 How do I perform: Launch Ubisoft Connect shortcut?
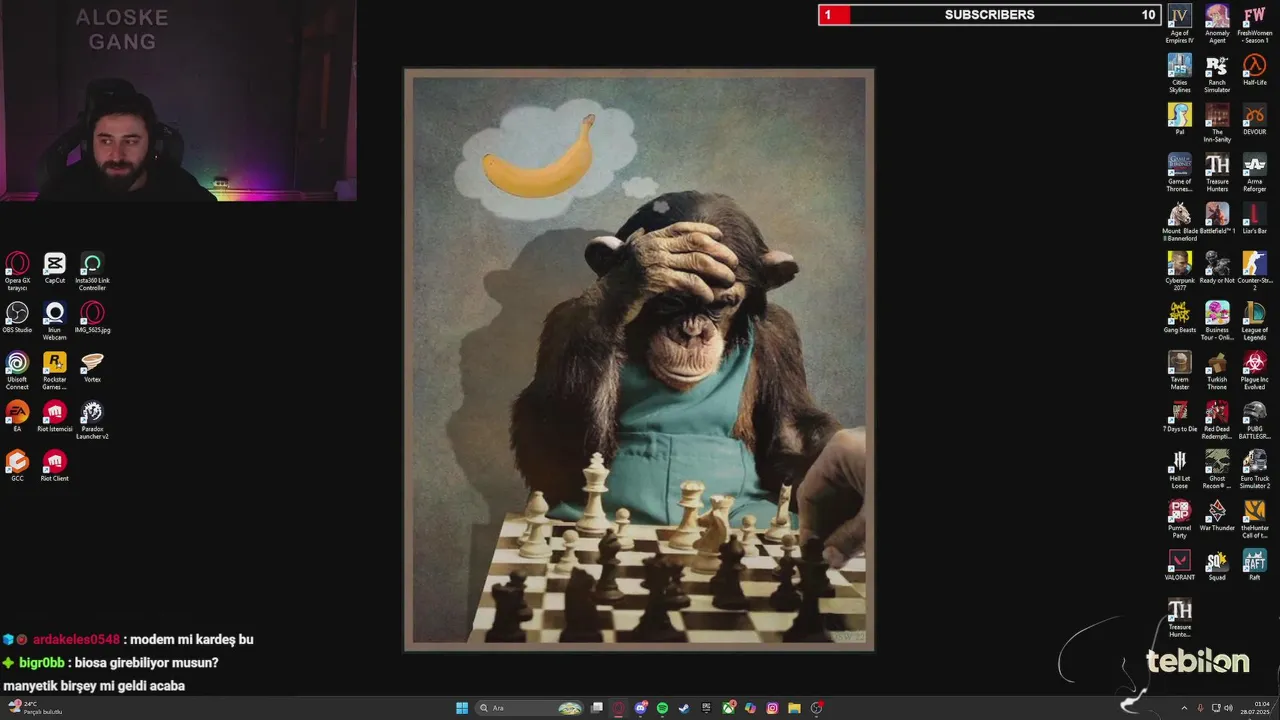tap(17, 370)
